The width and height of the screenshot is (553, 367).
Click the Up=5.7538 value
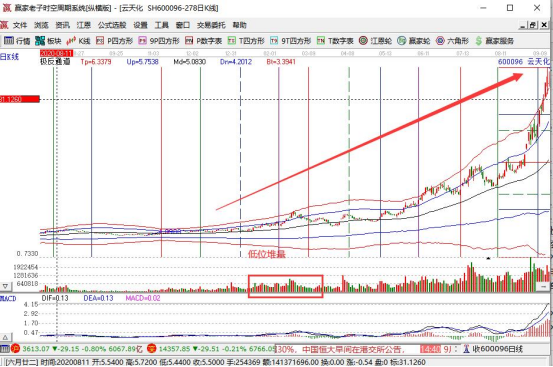[142, 62]
